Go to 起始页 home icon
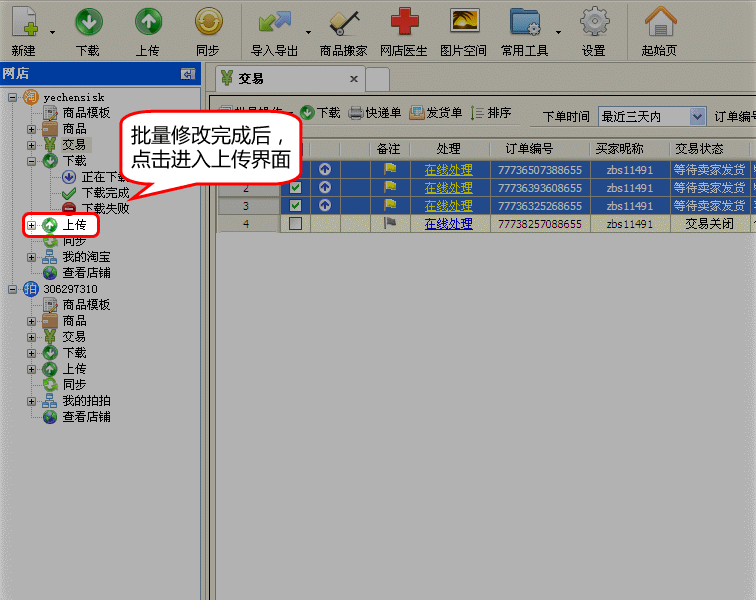 pos(661,22)
